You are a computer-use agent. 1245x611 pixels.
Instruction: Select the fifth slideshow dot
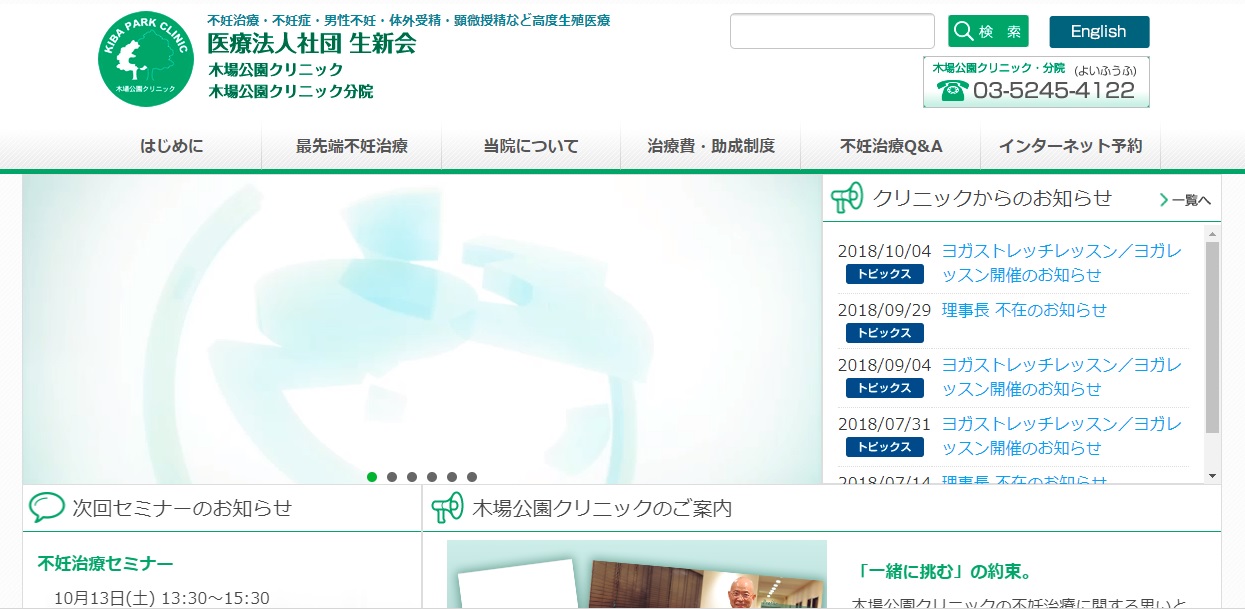(452, 477)
